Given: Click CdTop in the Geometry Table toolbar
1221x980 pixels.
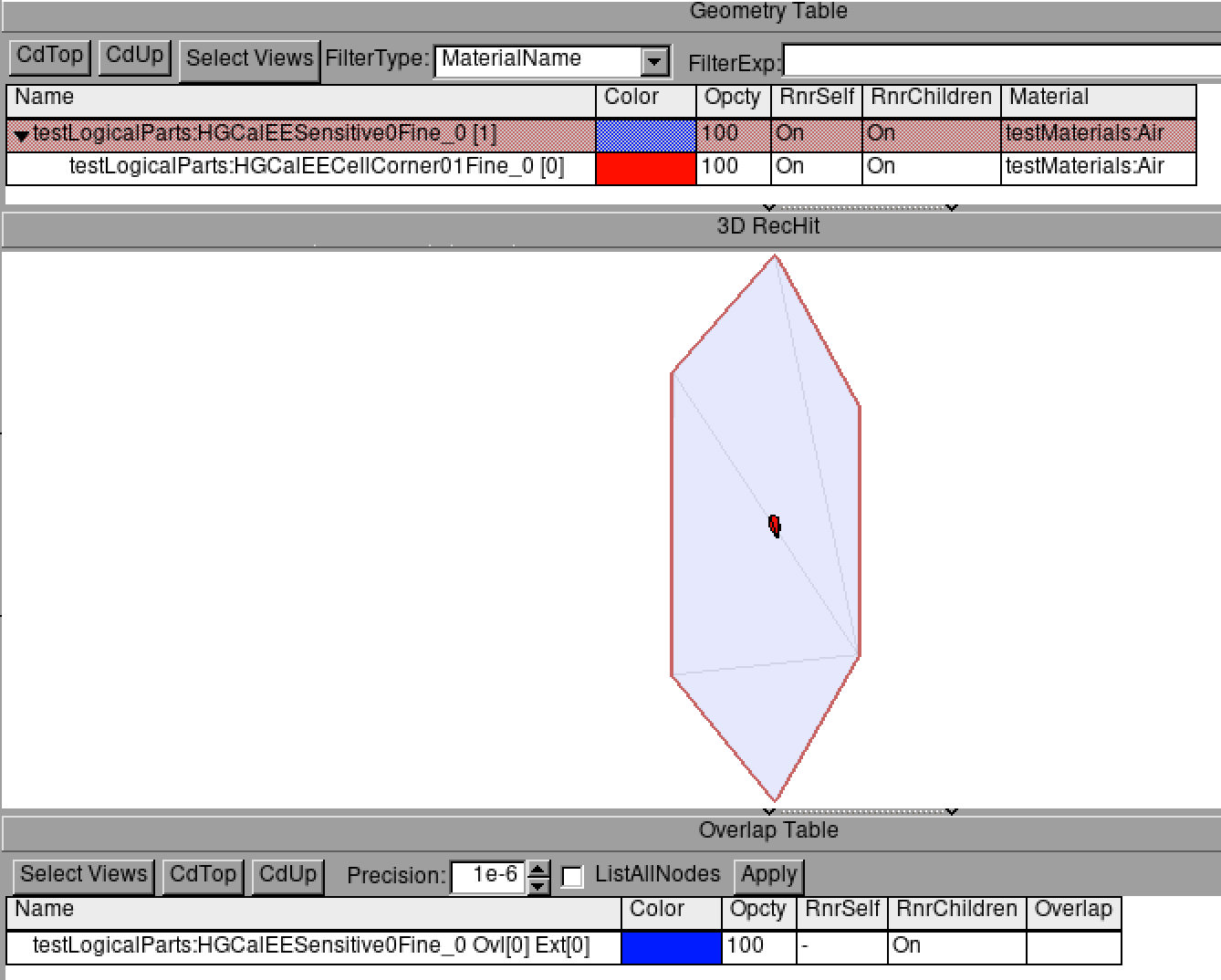Looking at the screenshot, I should pos(48,55).
